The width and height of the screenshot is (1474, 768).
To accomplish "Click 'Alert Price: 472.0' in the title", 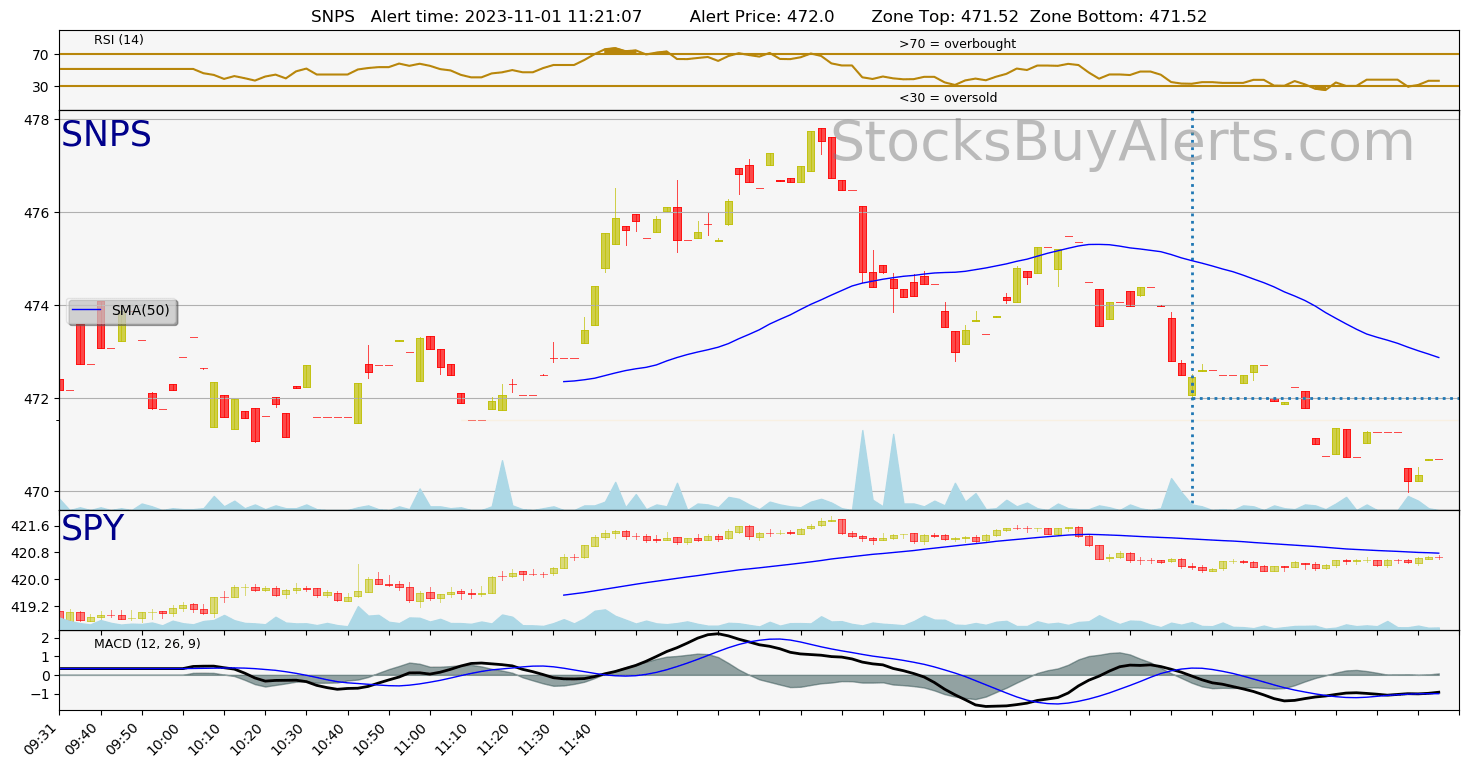I will click(762, 17).
